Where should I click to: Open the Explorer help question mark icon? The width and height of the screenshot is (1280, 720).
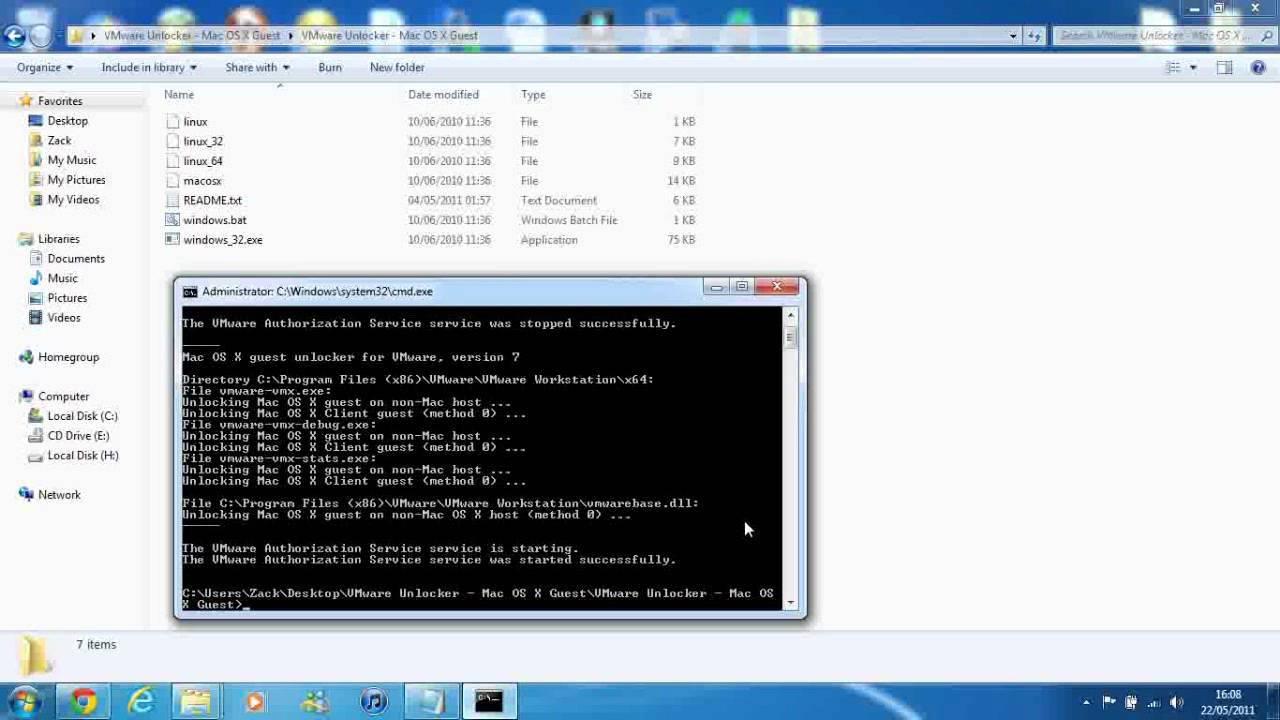pos(1258,67)
